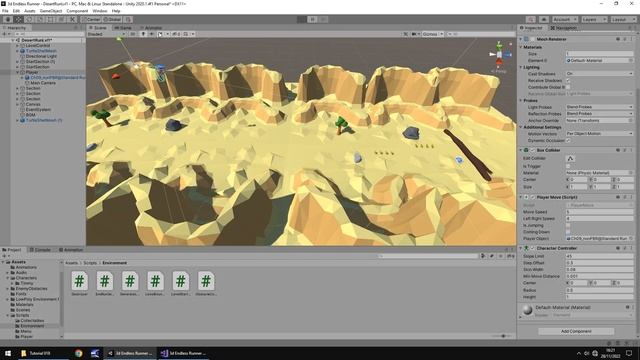Click the Step button

click(x=323, y=19)
